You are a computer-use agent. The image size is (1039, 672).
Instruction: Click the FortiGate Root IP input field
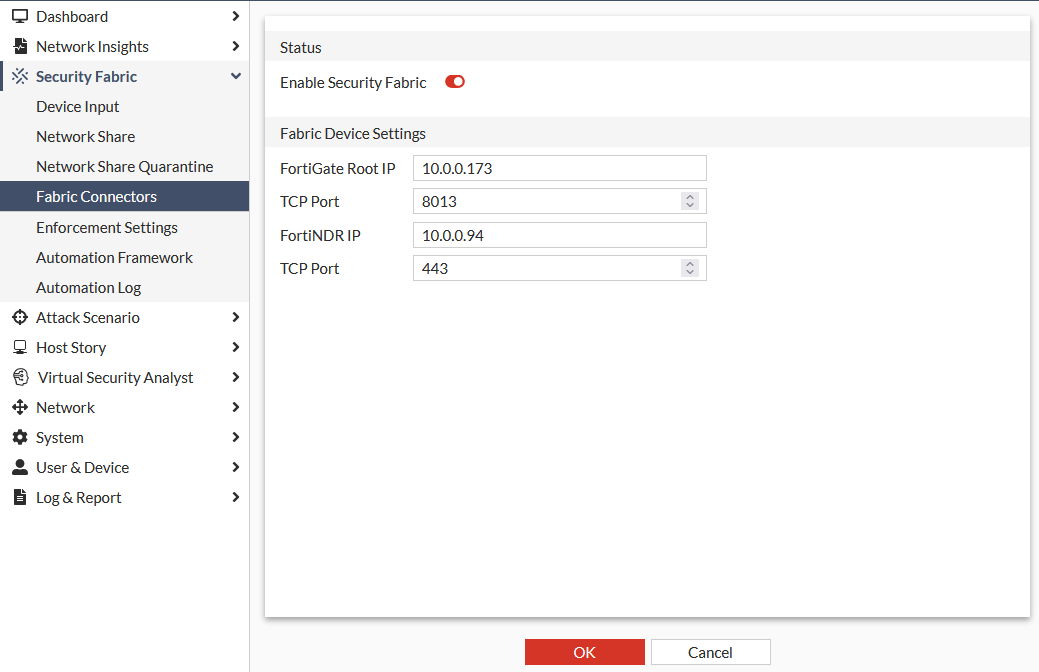[559, 167]
